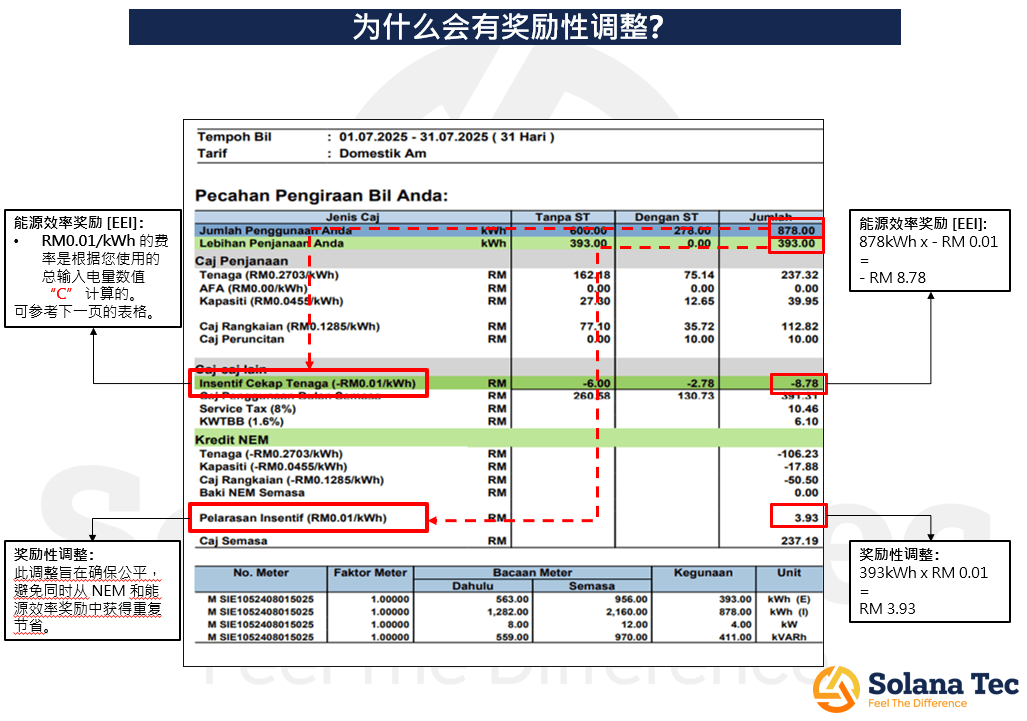The width and height of the screenshot is (1027, 721).
Task: Click the adjustment calculation box showing 393kWh
Action: pyautogui.click(x=929, y=581)
